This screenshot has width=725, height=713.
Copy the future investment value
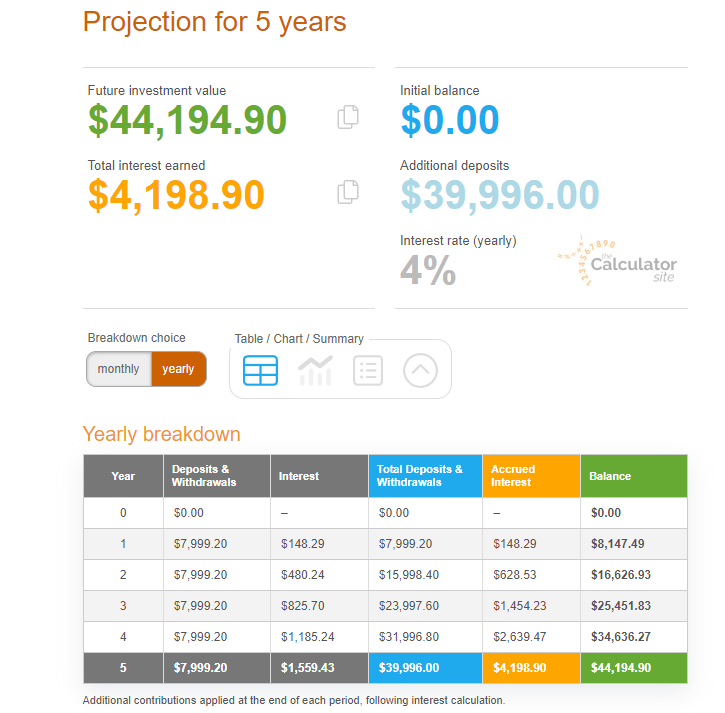[x=347, y=117]
